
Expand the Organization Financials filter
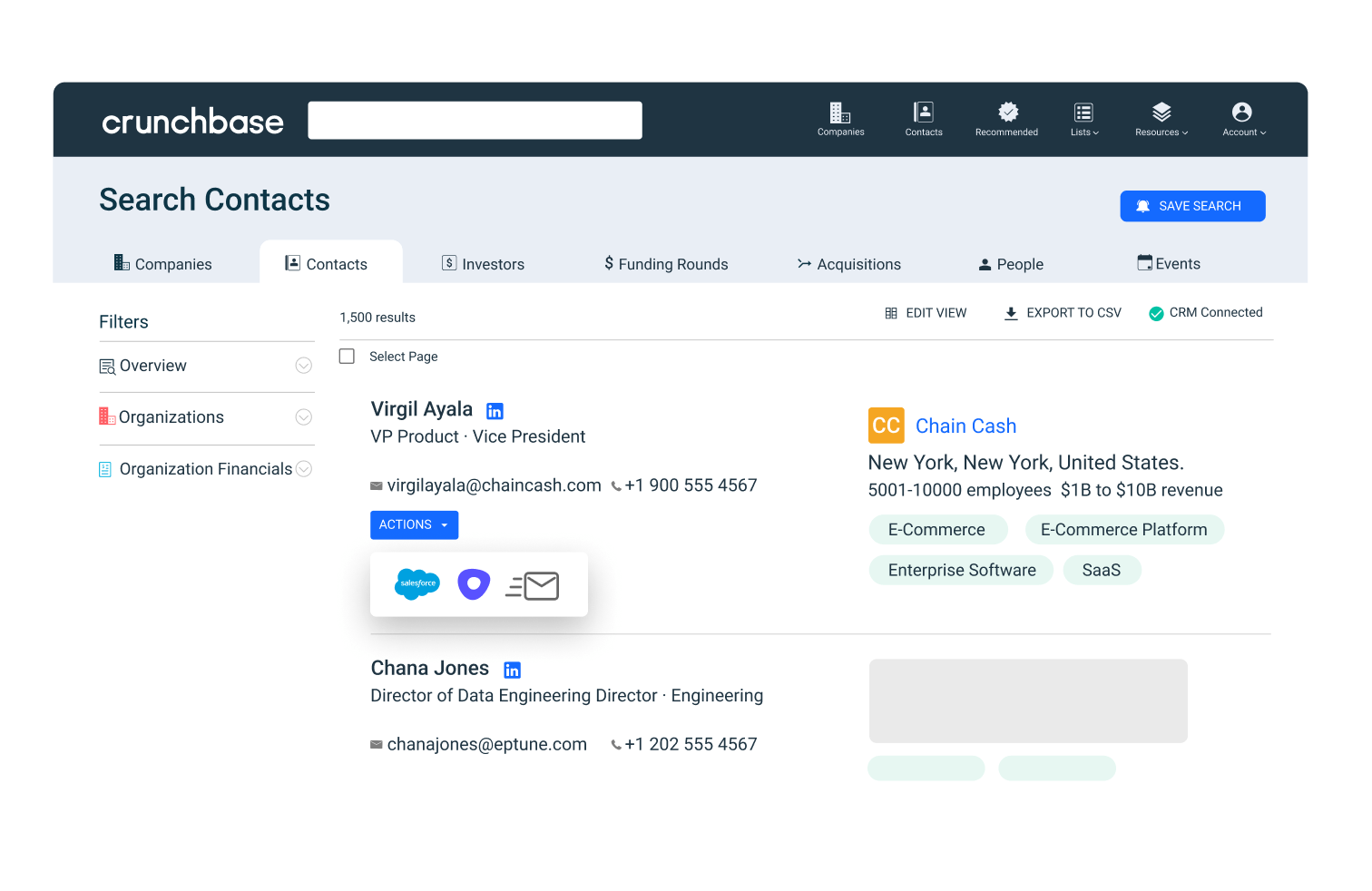point(305,468)
